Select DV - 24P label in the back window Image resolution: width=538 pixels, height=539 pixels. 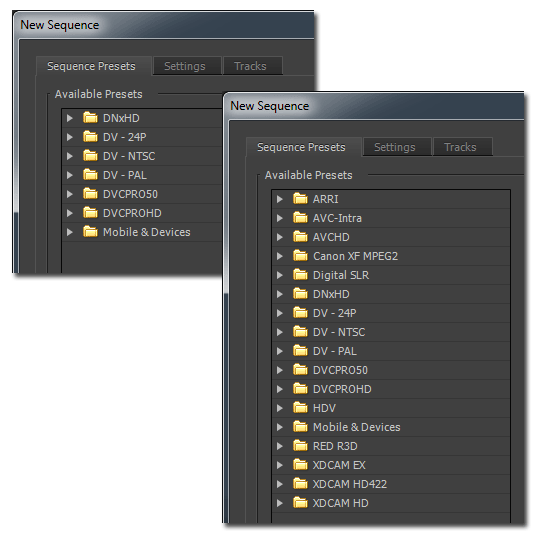coord(125,137)
